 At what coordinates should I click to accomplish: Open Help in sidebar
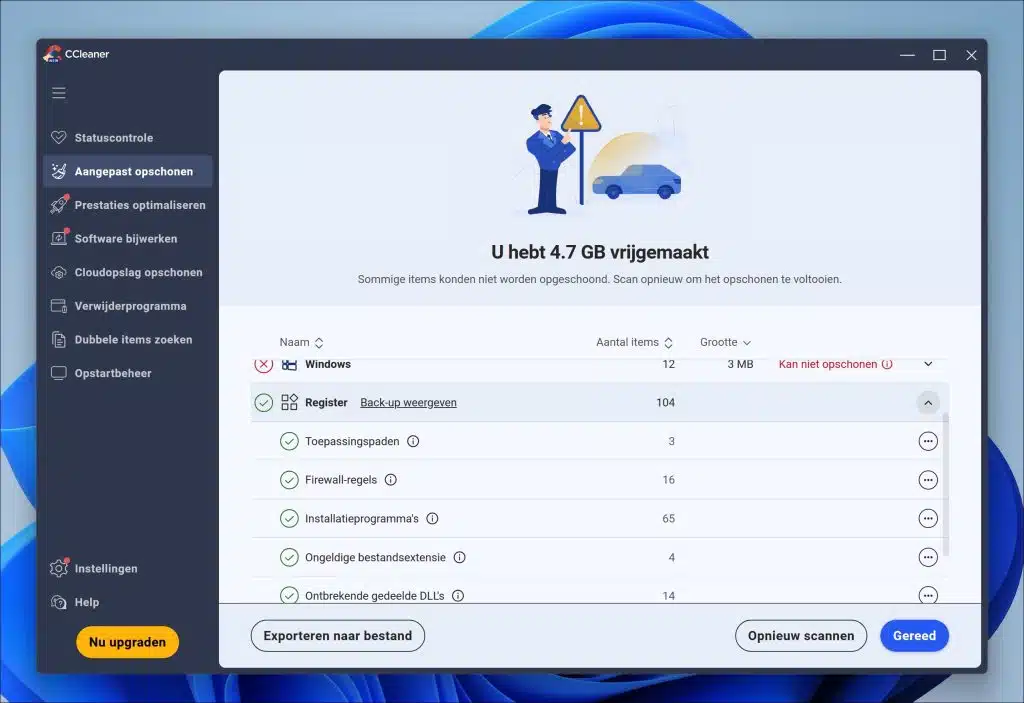pyautogui.click(x=127, y=602)
